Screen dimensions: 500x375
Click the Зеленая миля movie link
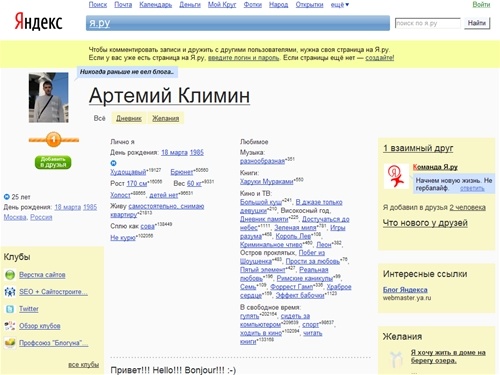click(295, 228)
